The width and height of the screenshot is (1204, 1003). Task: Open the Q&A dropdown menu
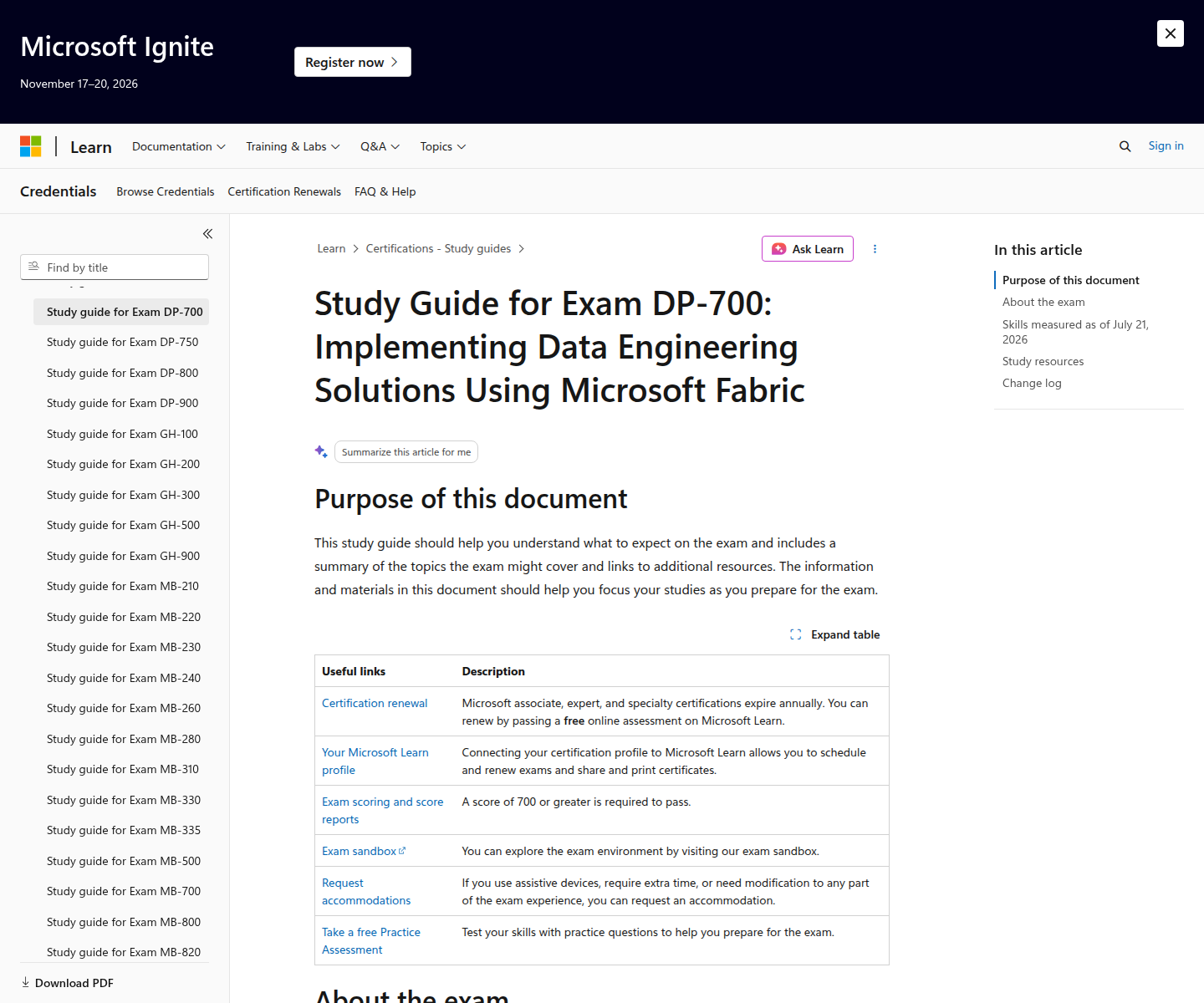coord(380,146)
